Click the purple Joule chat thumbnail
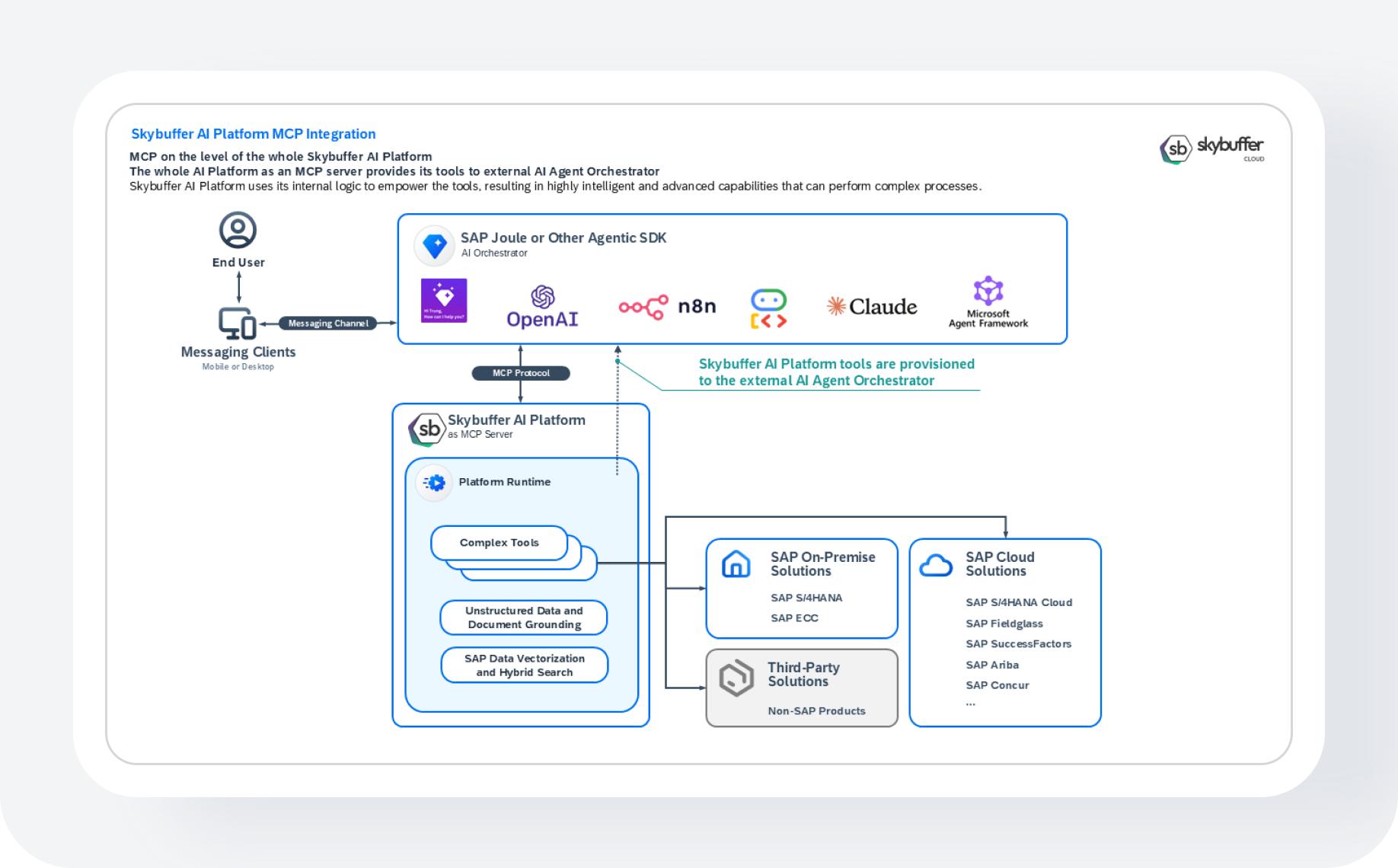Viewport: 1398px width, 868px height. point(444,301)
